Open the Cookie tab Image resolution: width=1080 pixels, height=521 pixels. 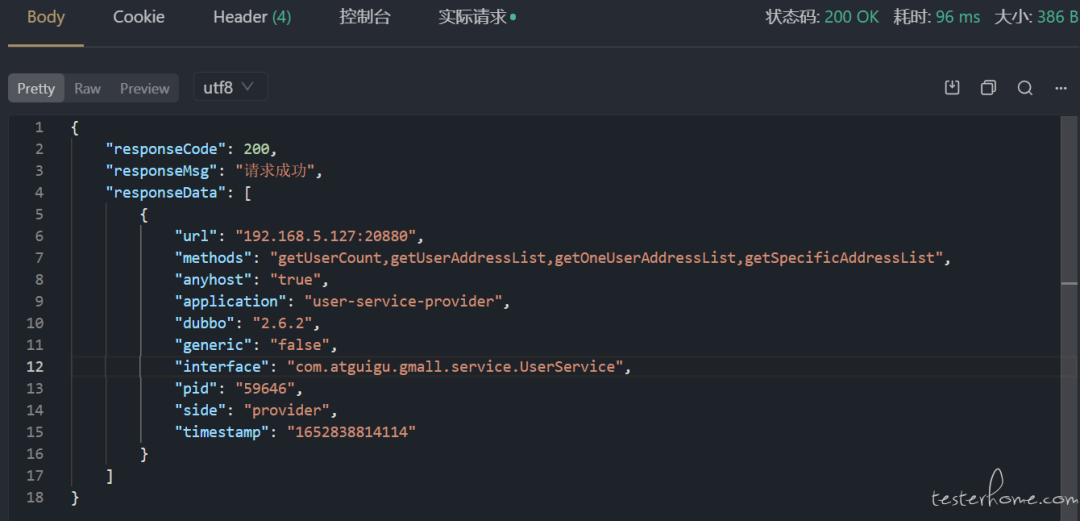(x=139, y=17)
